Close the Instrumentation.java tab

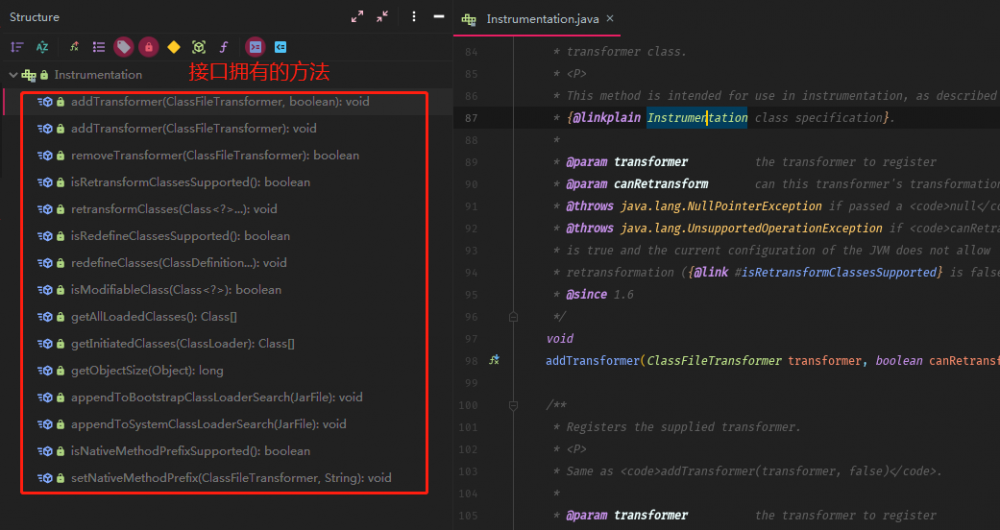610,19
